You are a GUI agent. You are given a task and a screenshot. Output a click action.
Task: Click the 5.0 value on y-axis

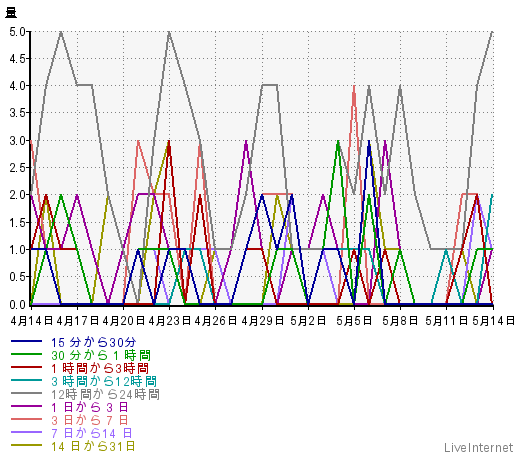point(17,32)
